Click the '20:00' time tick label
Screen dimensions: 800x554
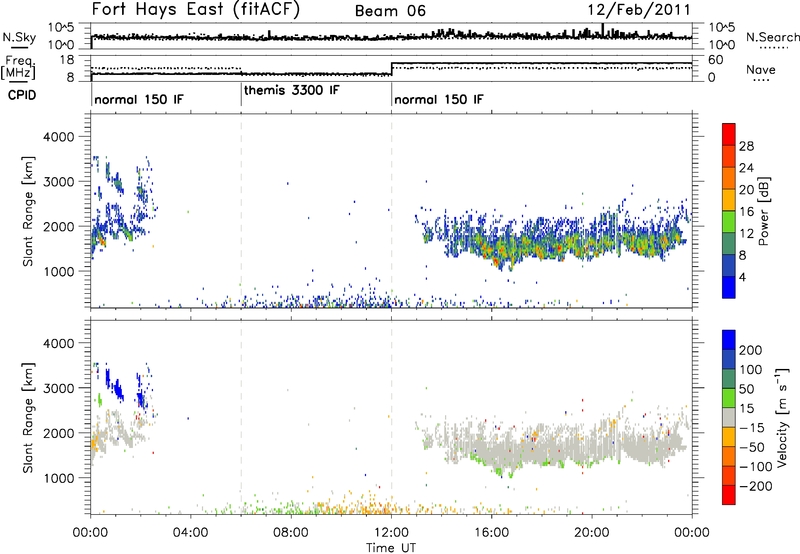coord(591,533)
